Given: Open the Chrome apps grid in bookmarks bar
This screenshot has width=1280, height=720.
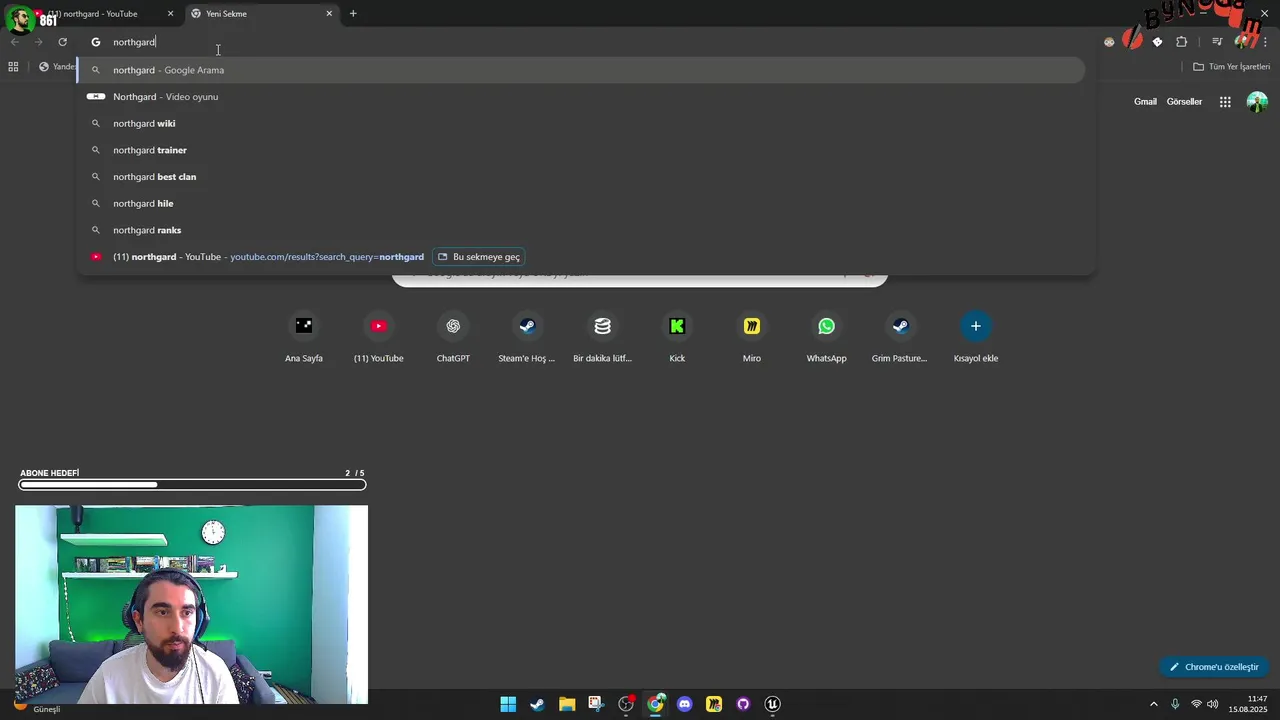Looking at the screenshot, I should pos(13,67).
